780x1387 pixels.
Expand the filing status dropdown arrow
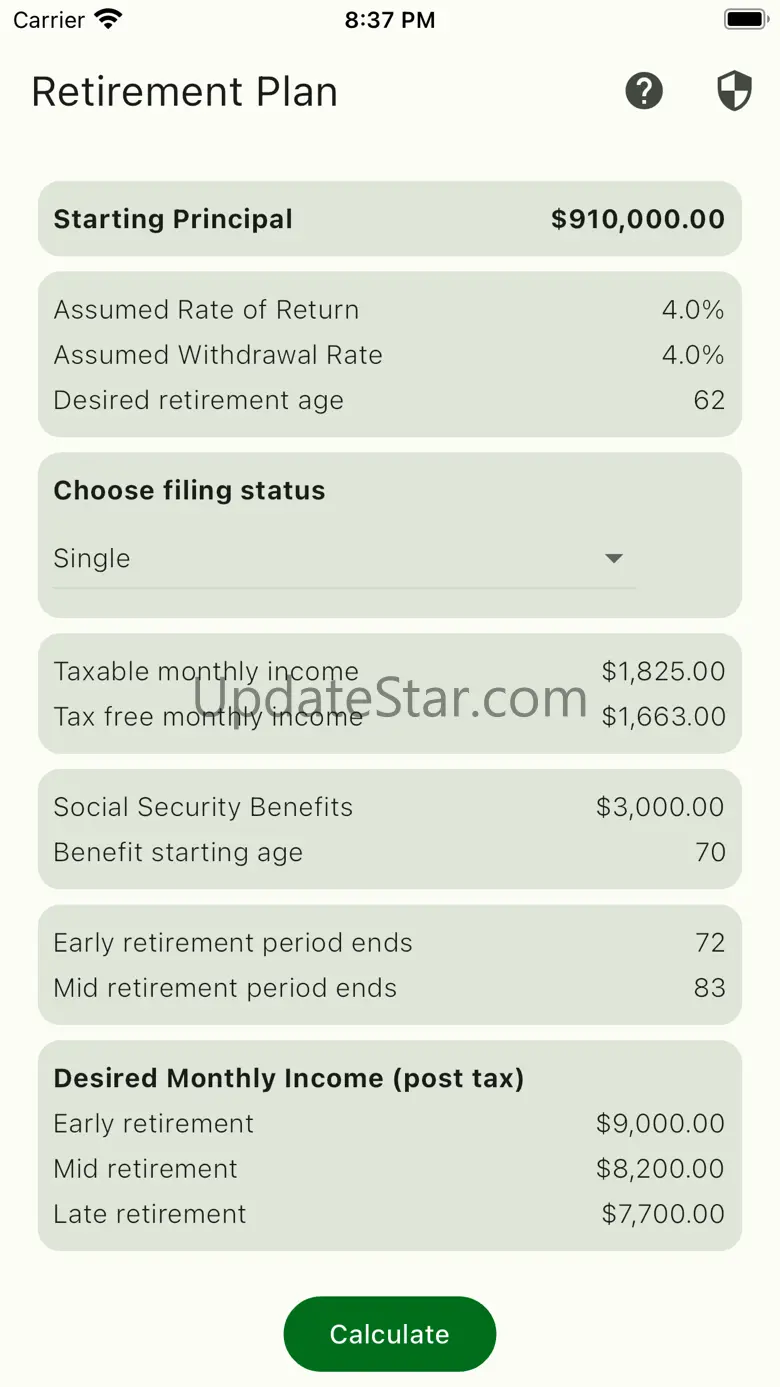614,558
